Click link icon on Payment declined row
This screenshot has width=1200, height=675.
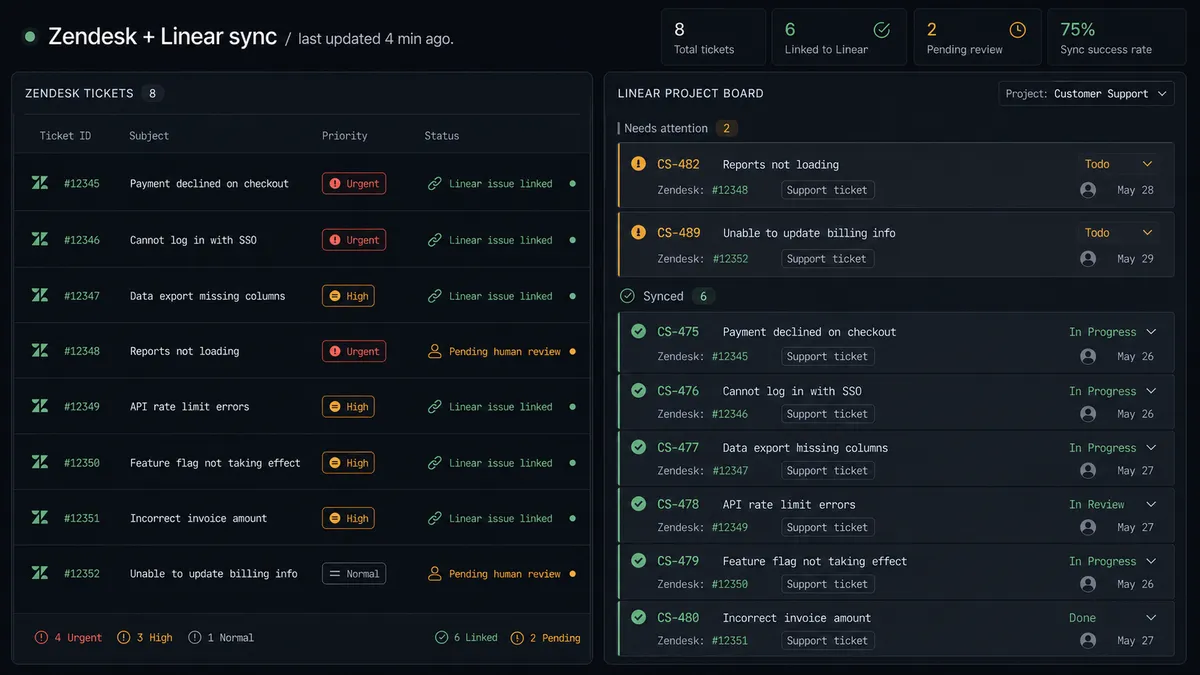point(434,184)
